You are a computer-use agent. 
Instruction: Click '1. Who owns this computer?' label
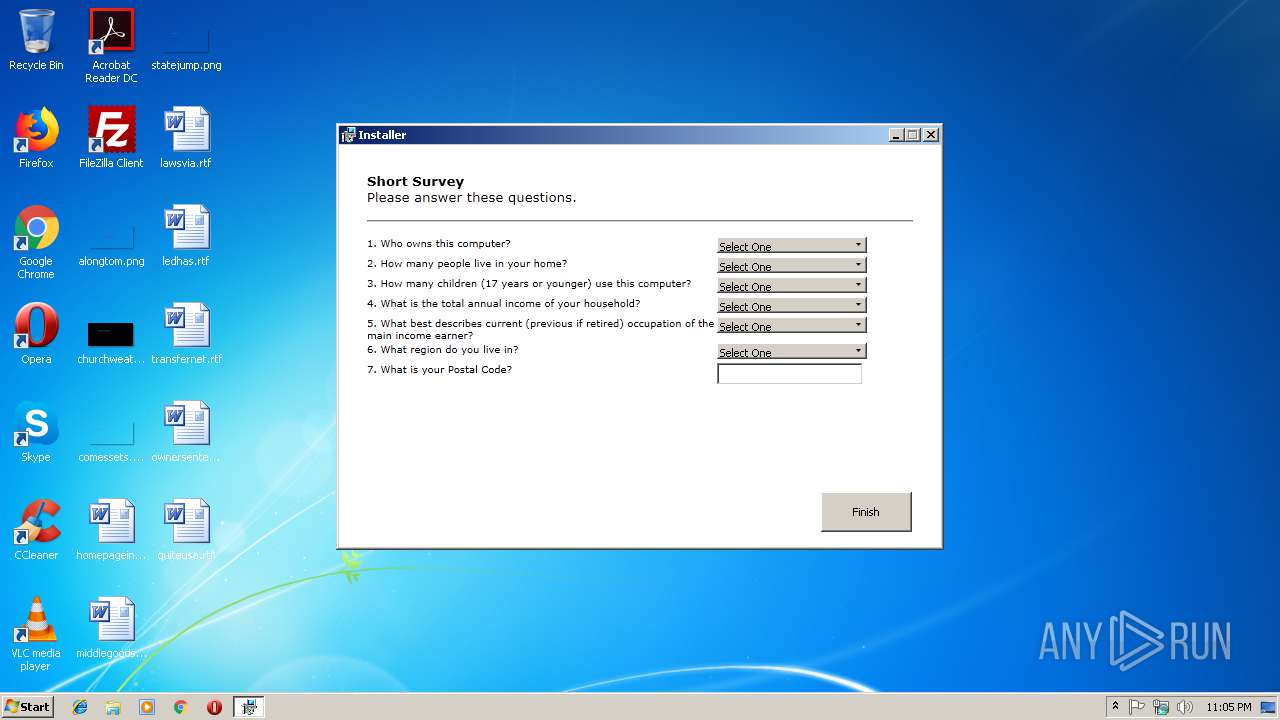[439, 244]
